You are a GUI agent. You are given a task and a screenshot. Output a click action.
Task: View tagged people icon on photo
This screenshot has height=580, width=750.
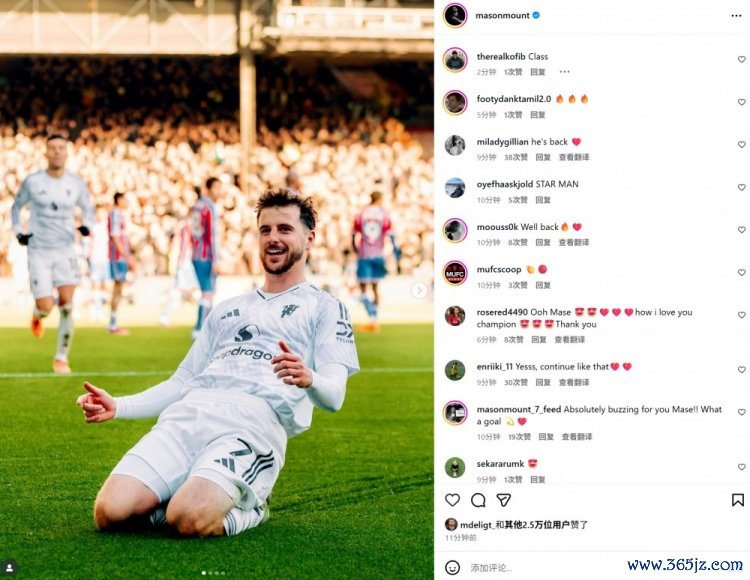pyautogui.click(x=10, y=568)
